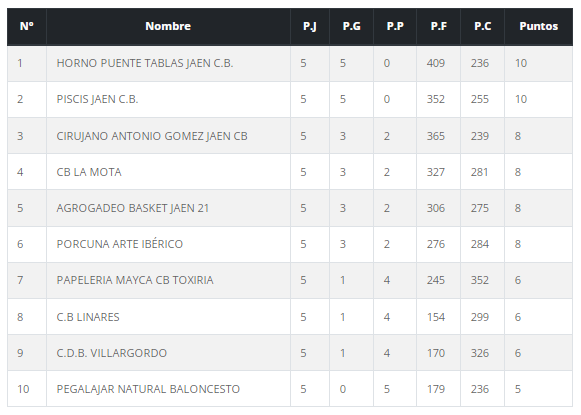Select the P.J column header

tap(310, 26)
